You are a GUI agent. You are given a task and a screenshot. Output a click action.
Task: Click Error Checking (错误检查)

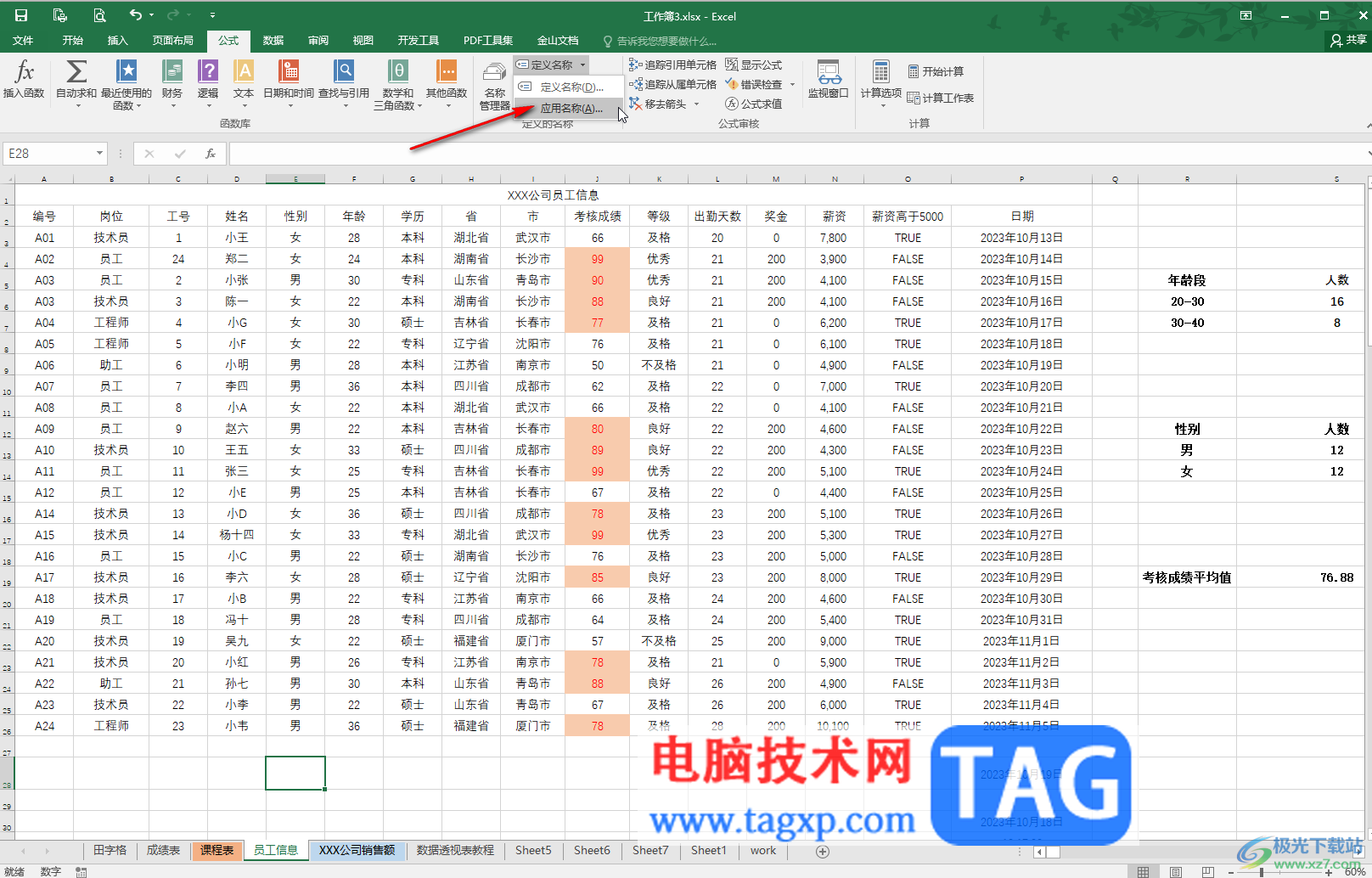tap(754, 84)
